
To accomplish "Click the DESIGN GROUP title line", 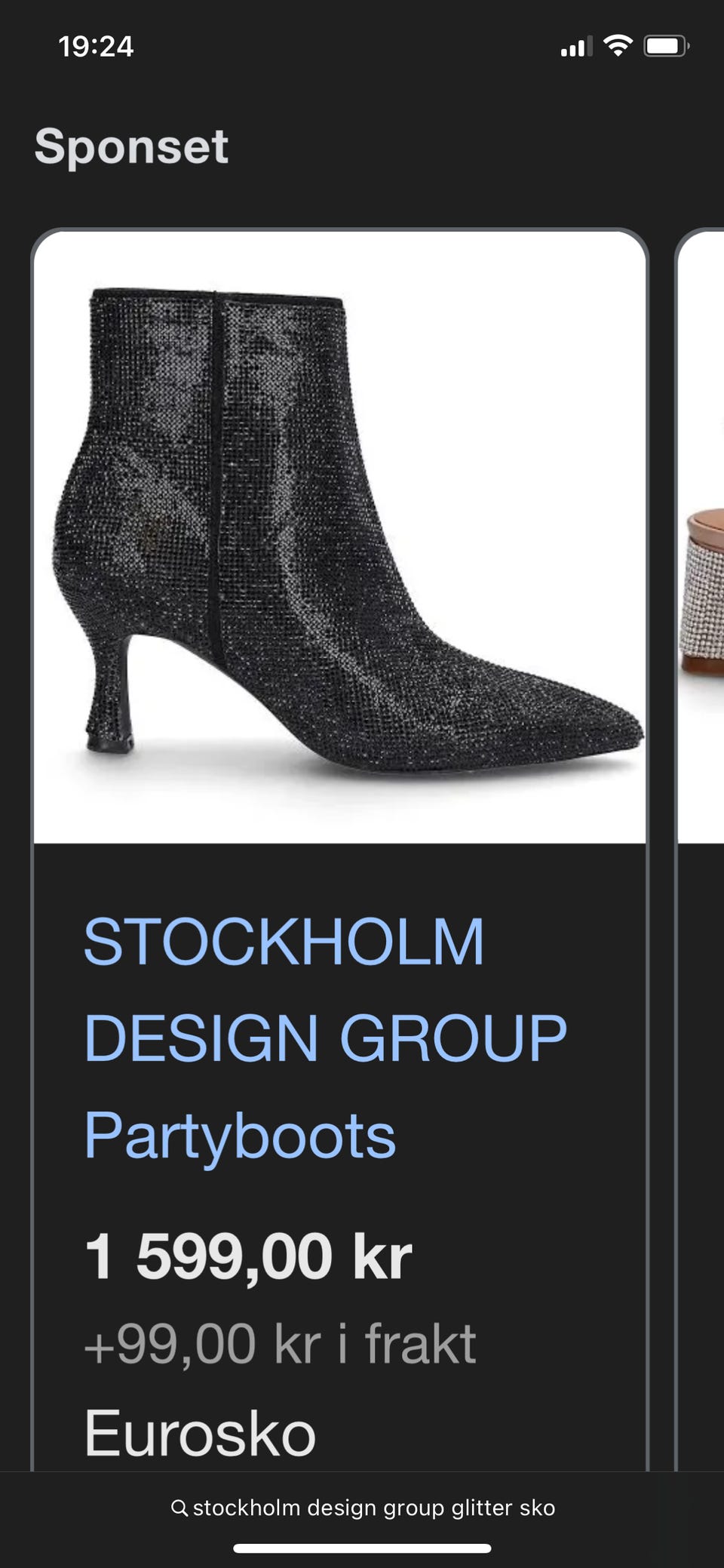I will click(325, 1038).
